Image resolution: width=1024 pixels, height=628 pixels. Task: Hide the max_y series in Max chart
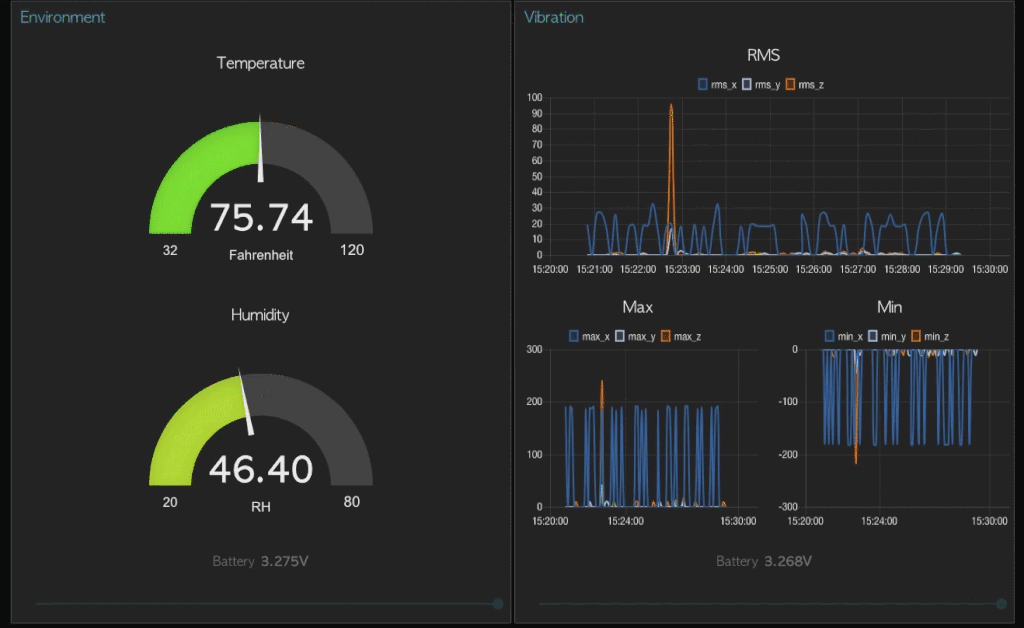[x=635, y=337]
